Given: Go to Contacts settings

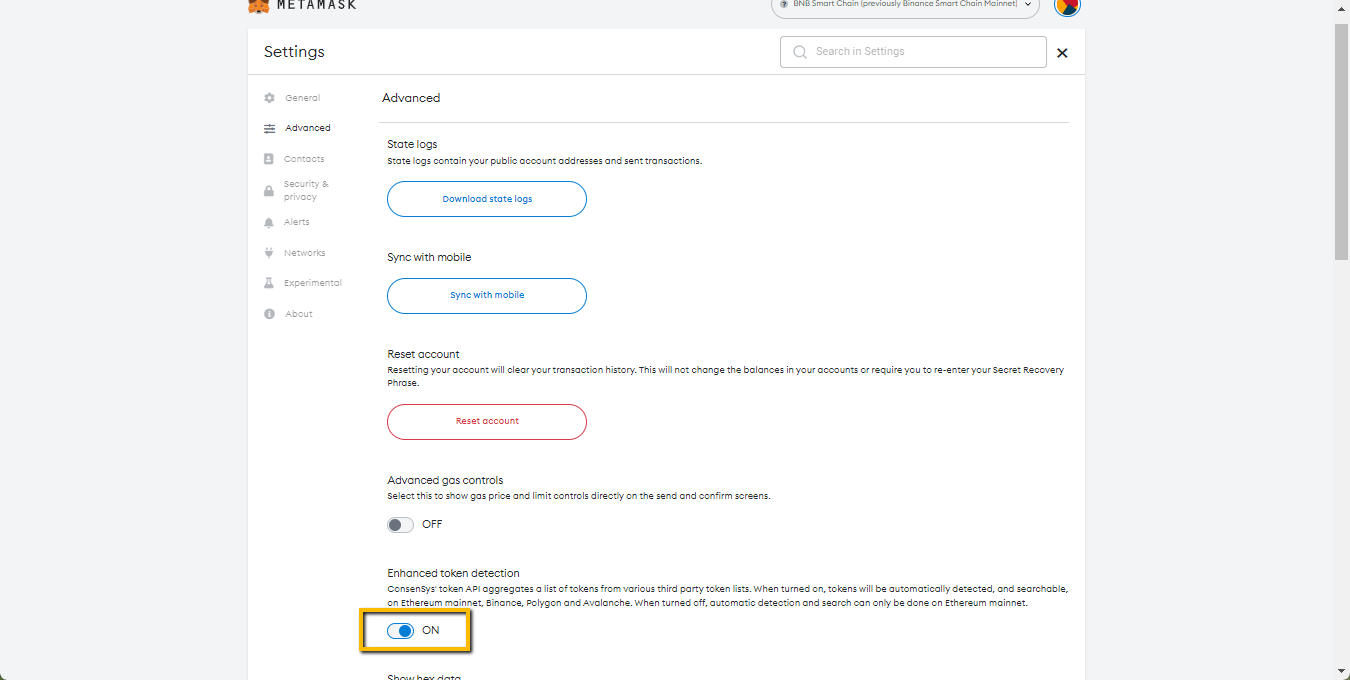Looking at the screenshot, I should (304, 159).
